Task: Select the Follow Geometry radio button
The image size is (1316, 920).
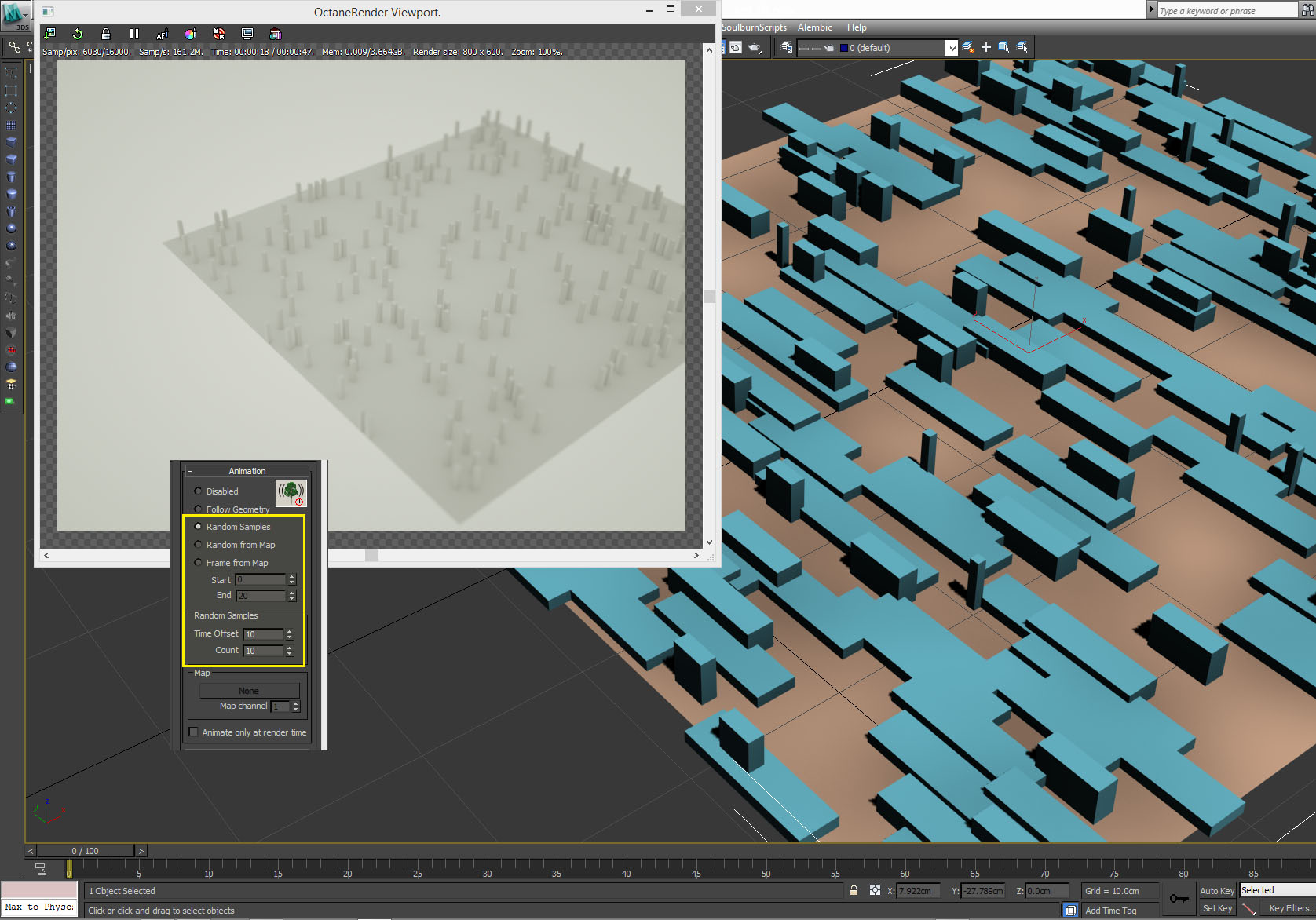Action: [x=198, y=509]
